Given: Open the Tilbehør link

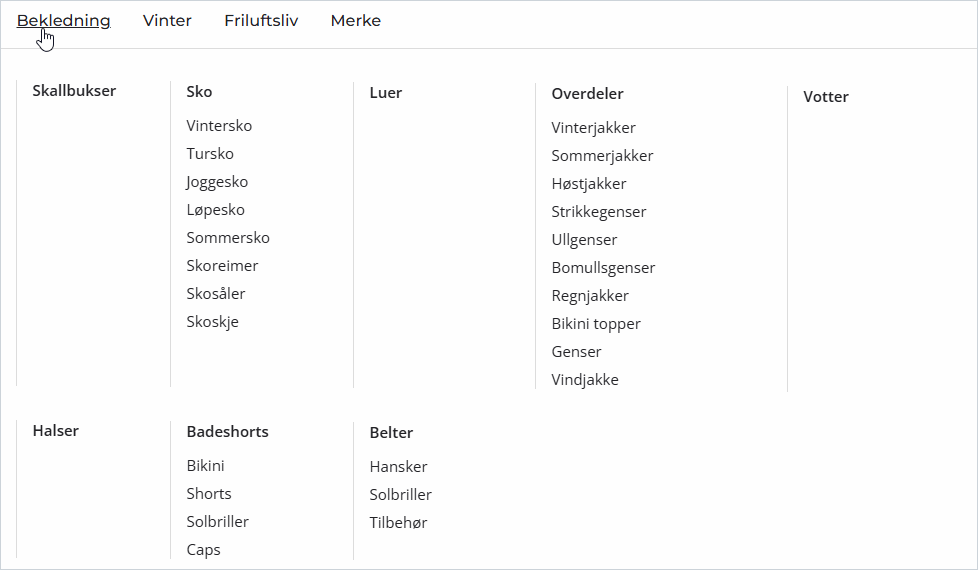Looking at the screenshot, I should tap(398, 523).
